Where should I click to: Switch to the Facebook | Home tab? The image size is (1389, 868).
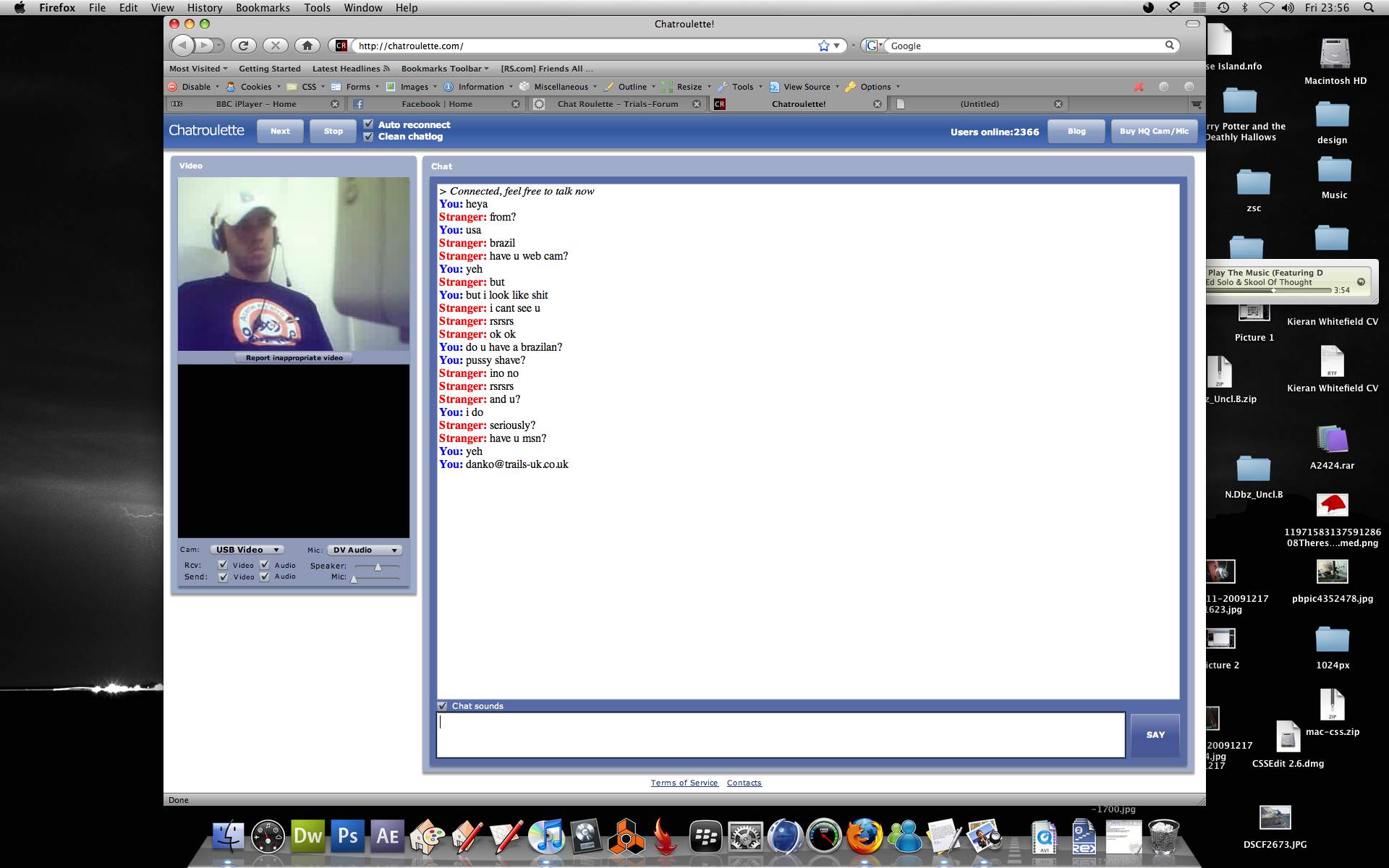(x=437, y=104)
